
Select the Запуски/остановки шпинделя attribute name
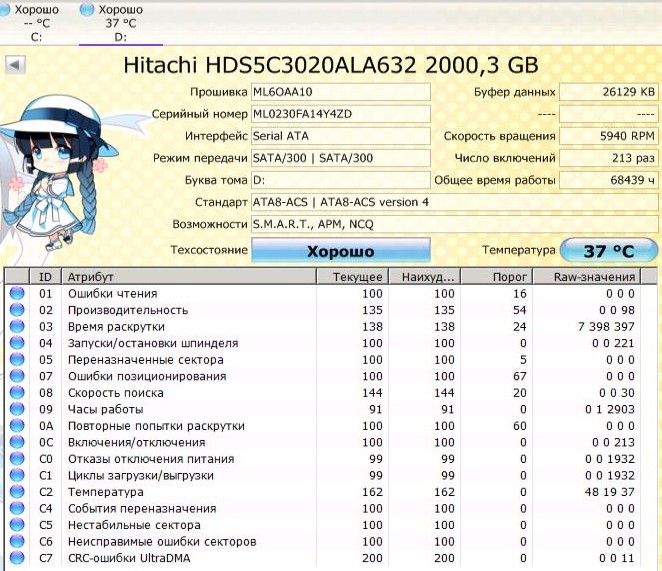[153, 343]
